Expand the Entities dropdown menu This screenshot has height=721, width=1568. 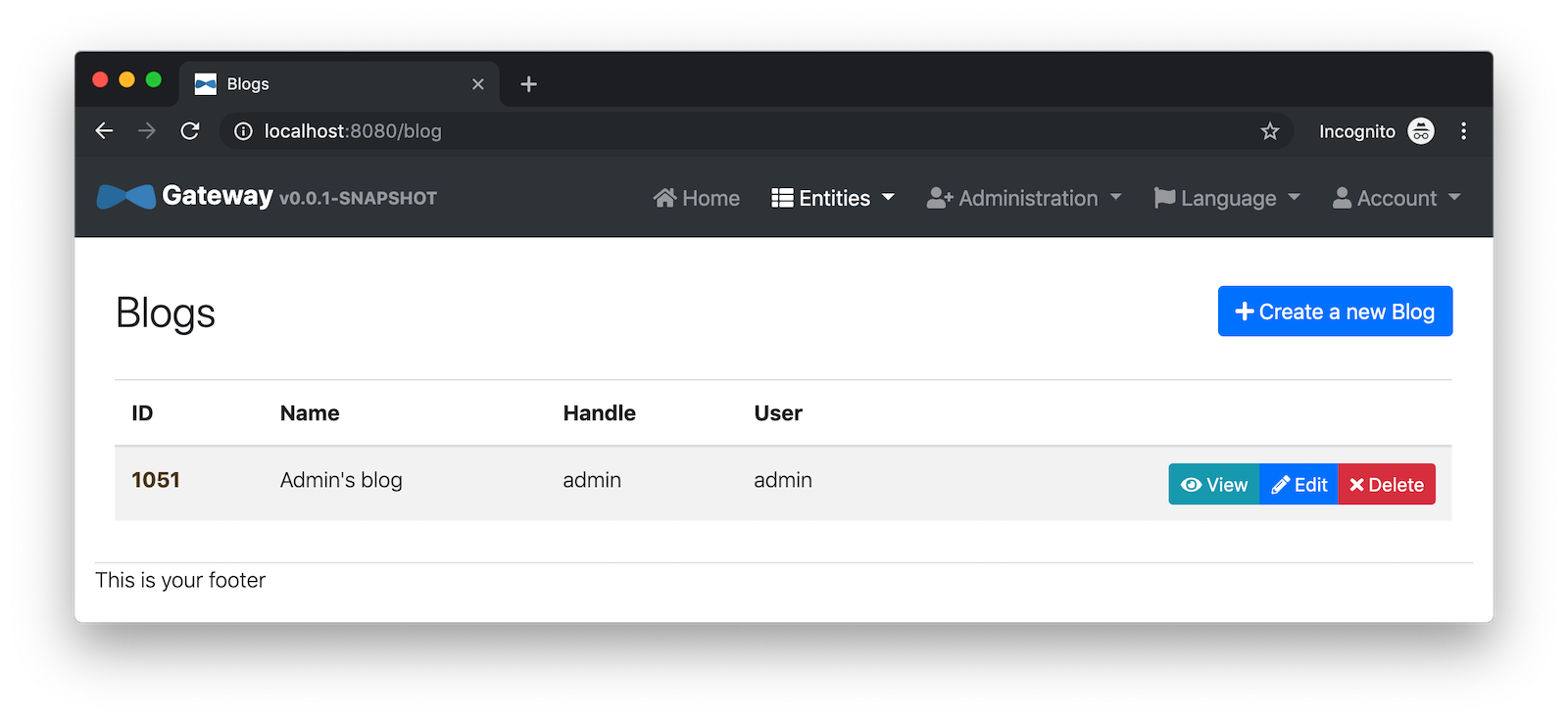pyautogui.click(x=833, y=198)
